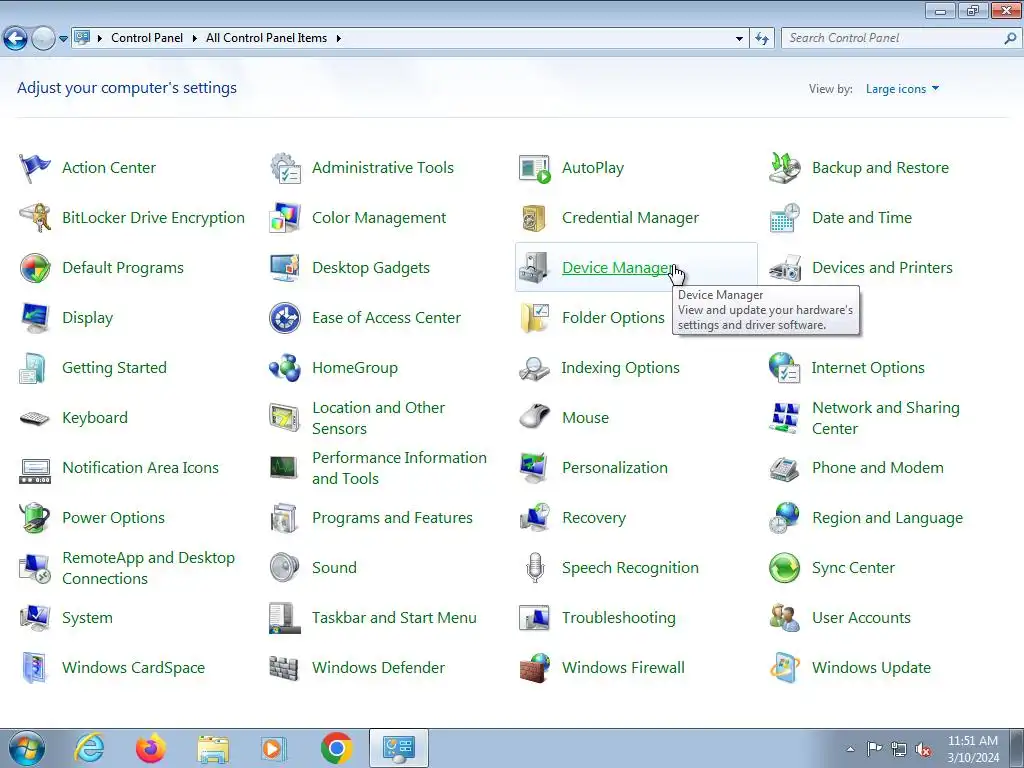Expand arrow after Control Panel breadcrumb
The image size is (1024, 768).
pyautogui.click(x=195, y=38)
